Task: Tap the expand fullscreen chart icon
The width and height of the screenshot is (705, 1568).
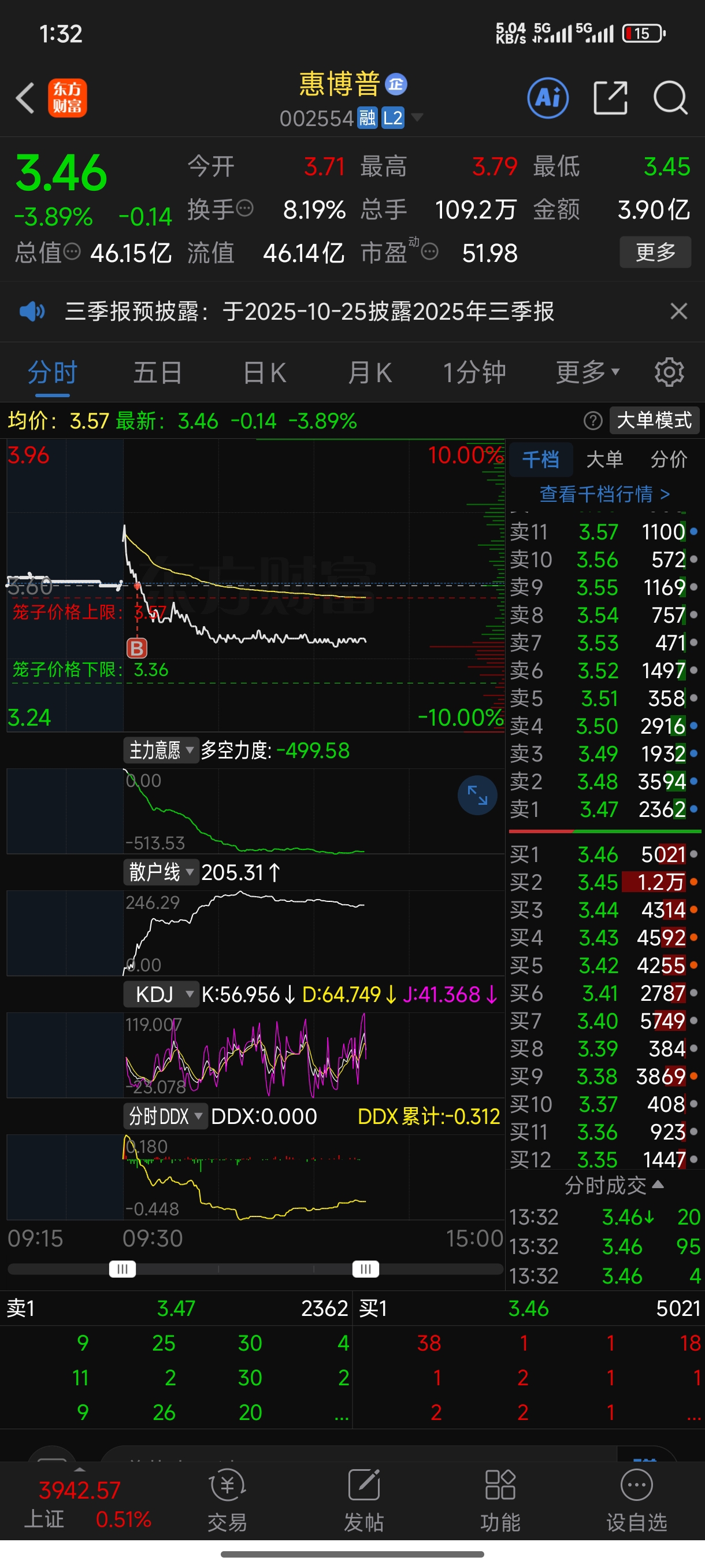Action: tap(477, 795)
